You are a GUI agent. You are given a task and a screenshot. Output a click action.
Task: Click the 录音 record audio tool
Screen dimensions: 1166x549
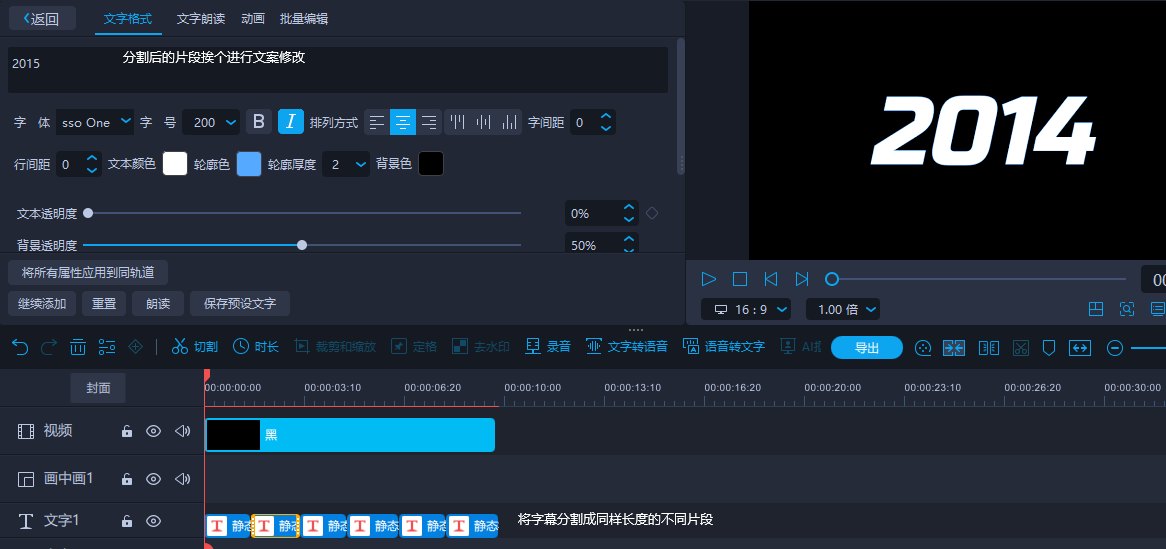[547, 346]
